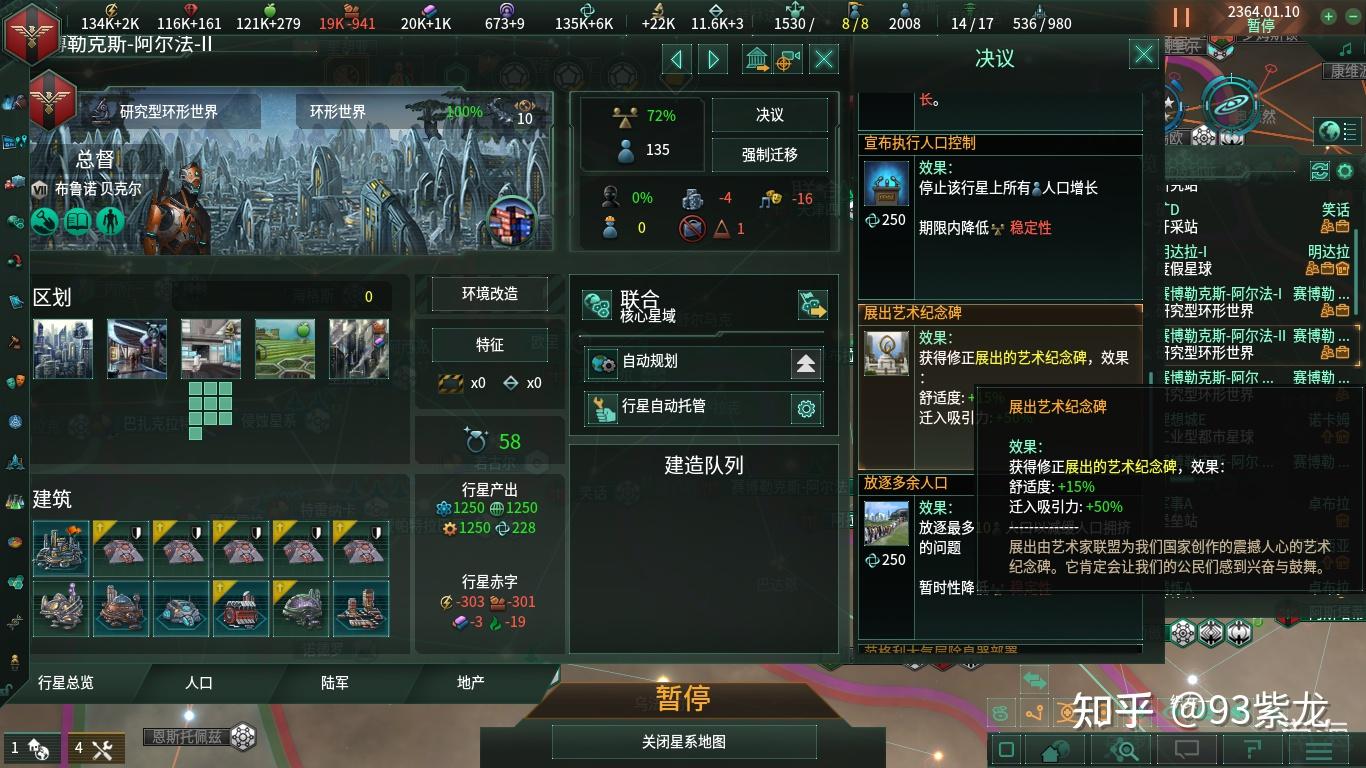Open the 地产 holdings tab

[471, 683]
